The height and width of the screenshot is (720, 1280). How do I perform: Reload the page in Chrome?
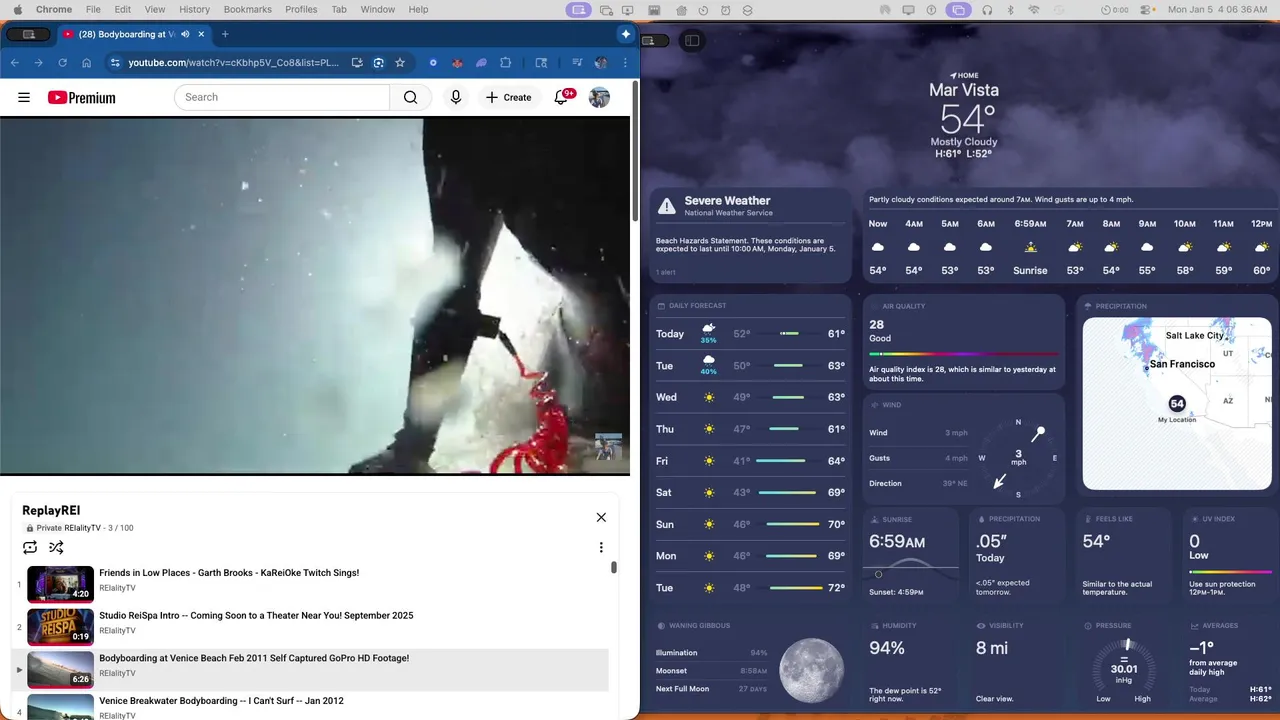click(x=62, y=62)
